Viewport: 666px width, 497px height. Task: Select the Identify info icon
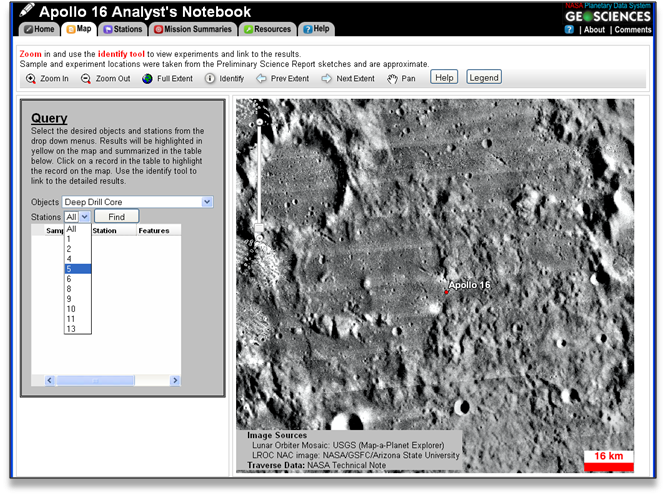coord(210,79)
